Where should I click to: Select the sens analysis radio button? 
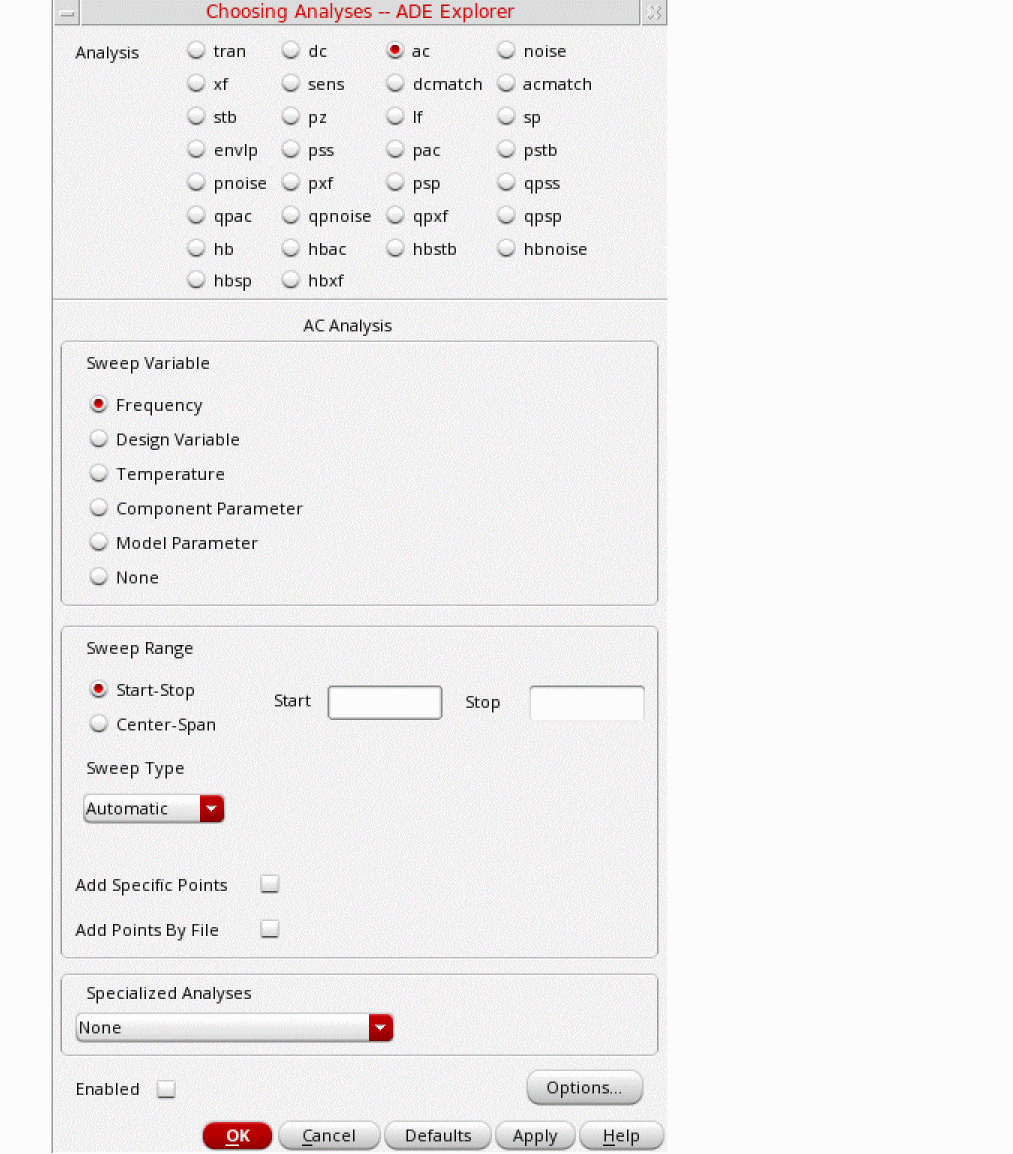(x=291, y=84)
